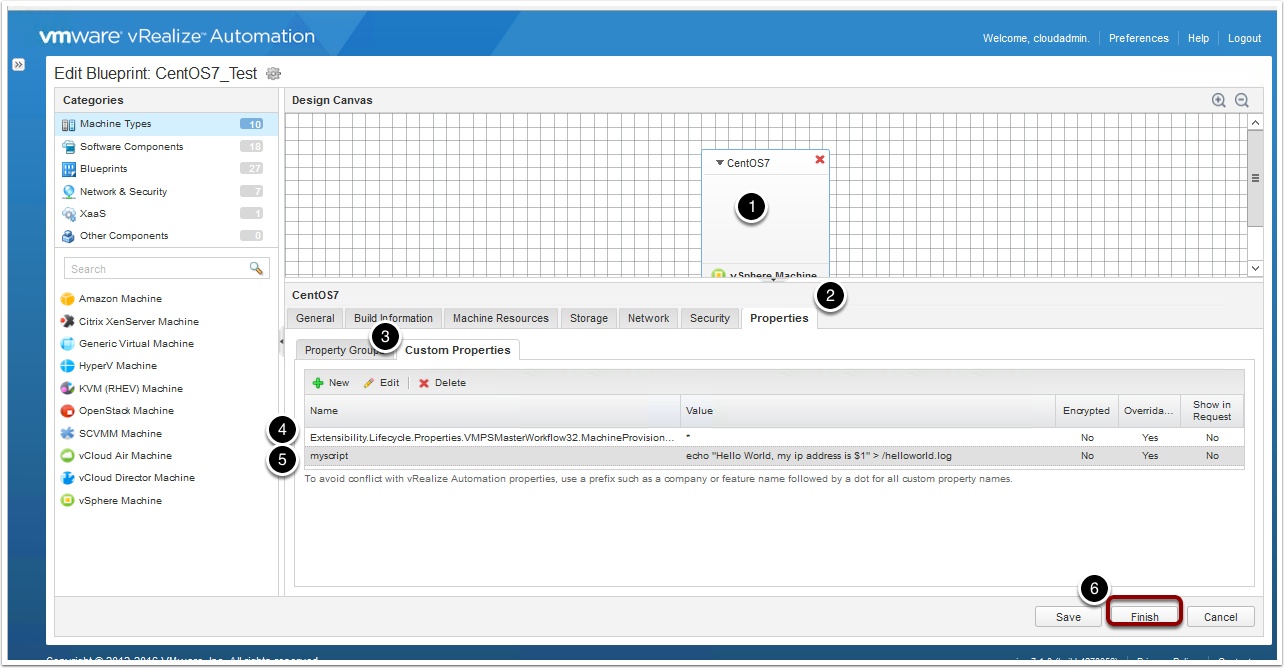The width and height of the screenshot is (1284, 668).
Task: Delete the selected custom property
Action: coord(441,383)
